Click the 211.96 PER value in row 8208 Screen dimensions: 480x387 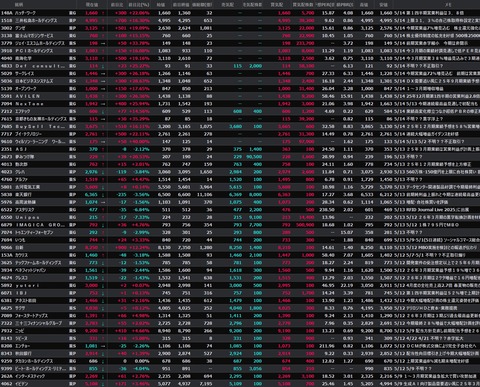[327, 346]
